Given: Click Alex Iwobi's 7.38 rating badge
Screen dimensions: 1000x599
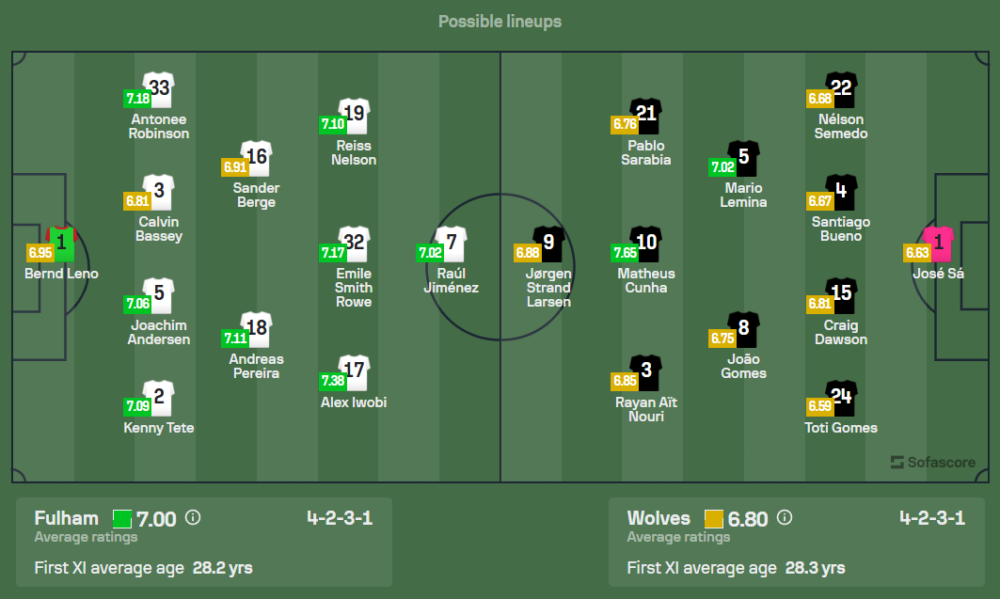Looking at the screenshot, I should tap(333, 381).
